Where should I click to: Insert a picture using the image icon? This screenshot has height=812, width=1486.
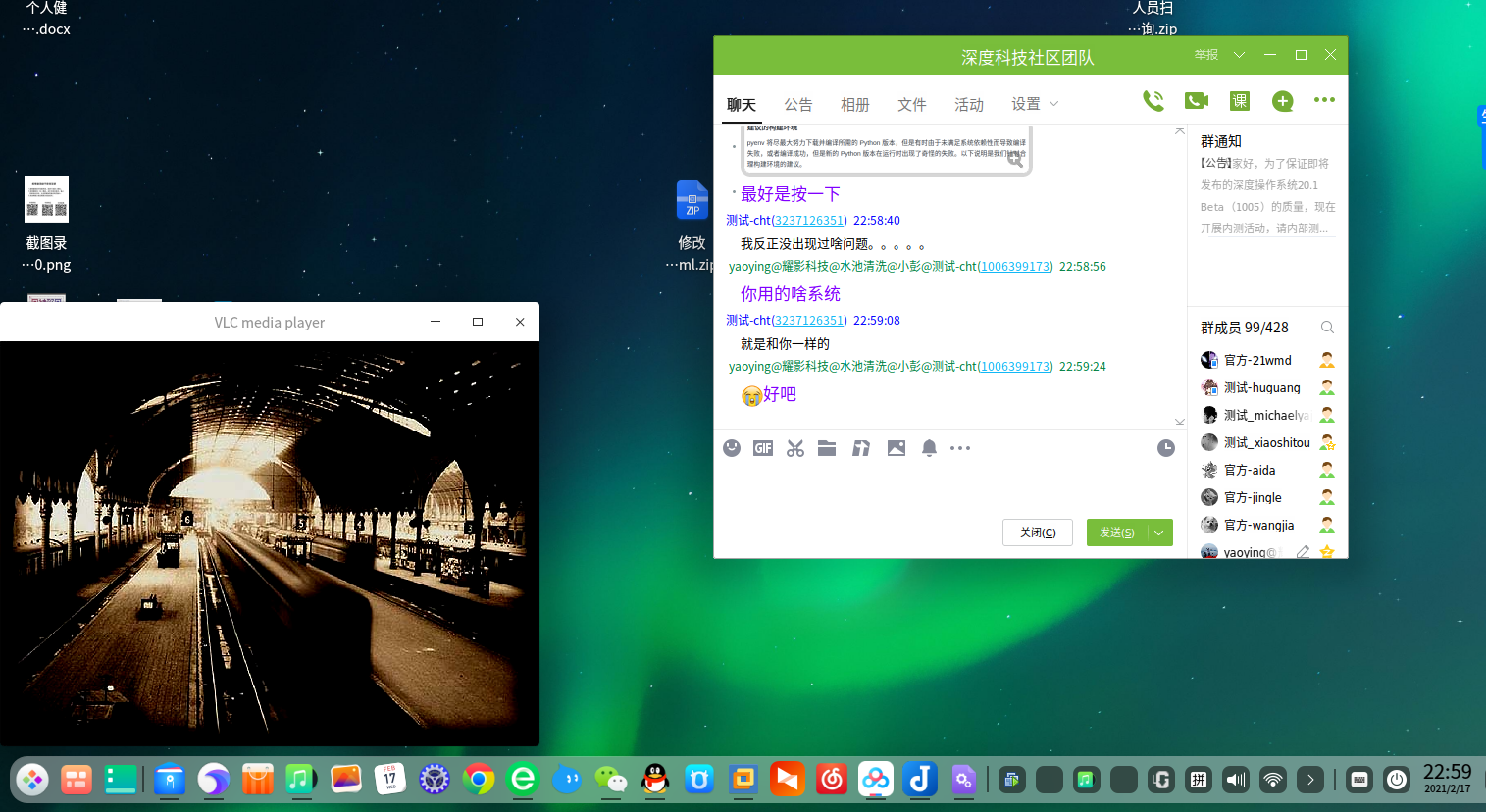pyautogui.click(x=897, y=448)
